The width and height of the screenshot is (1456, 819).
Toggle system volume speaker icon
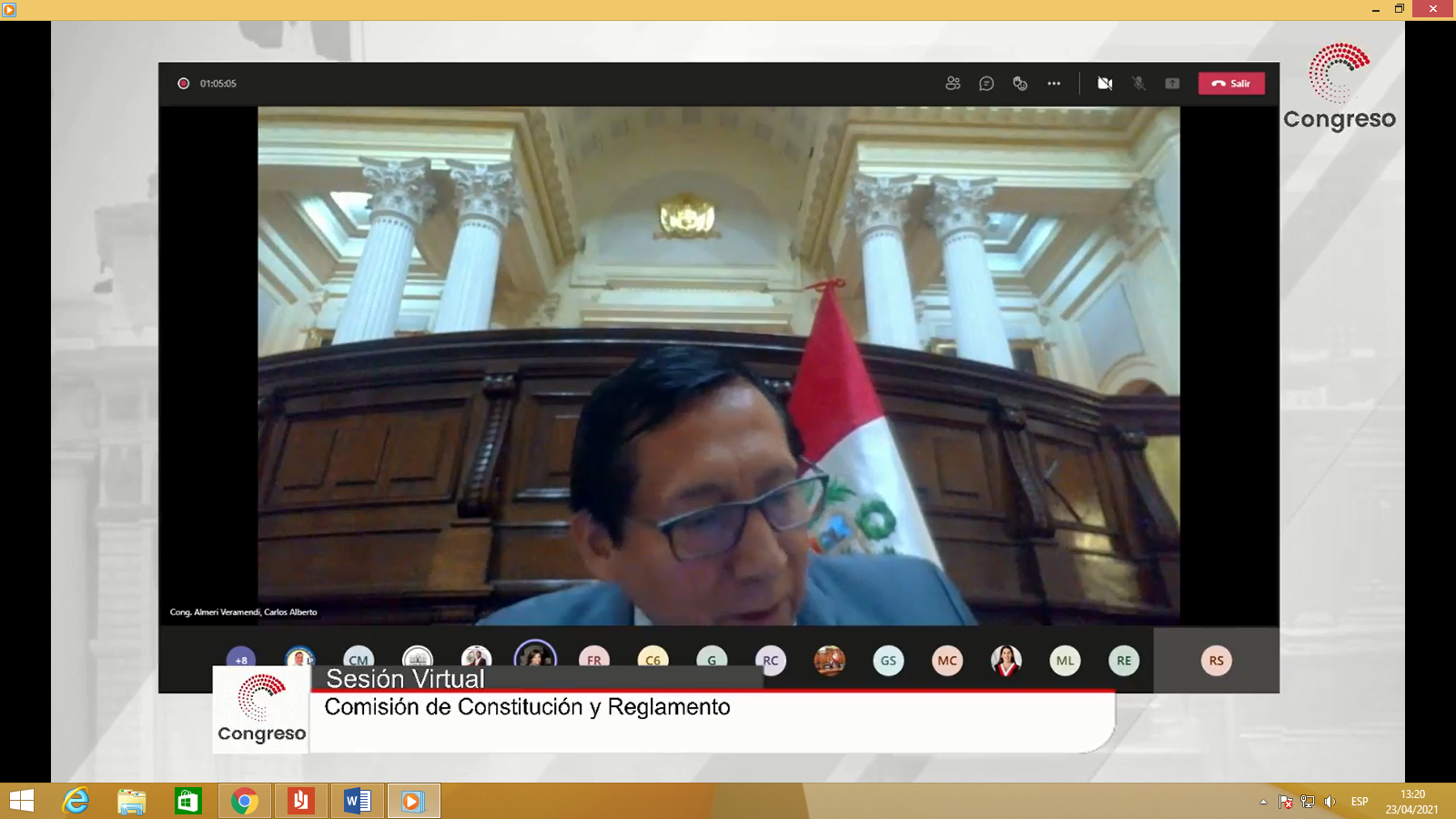pyautogui.click(x=1330, y=802)
